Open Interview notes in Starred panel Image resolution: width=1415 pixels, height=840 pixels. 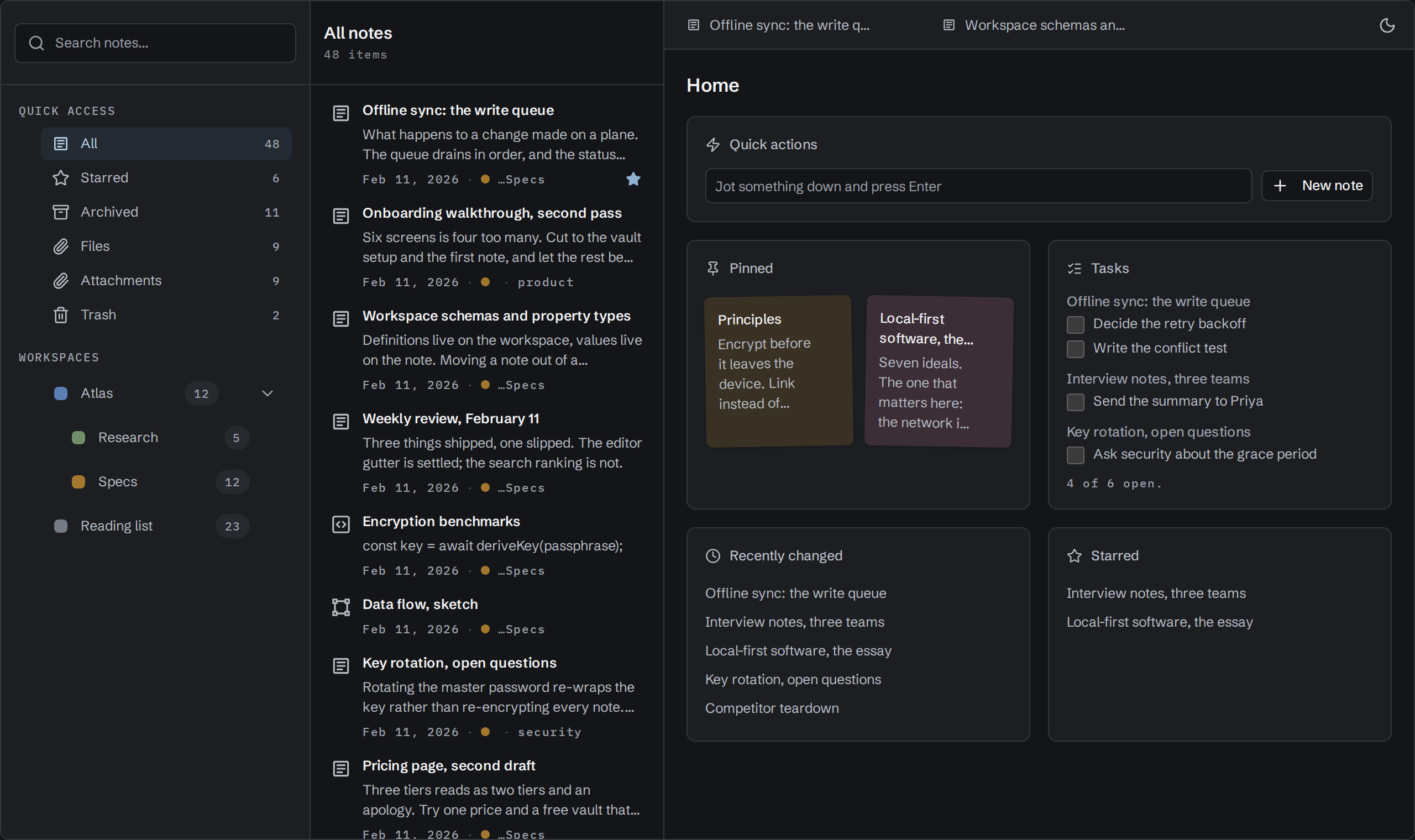(x=1156, y=592)
